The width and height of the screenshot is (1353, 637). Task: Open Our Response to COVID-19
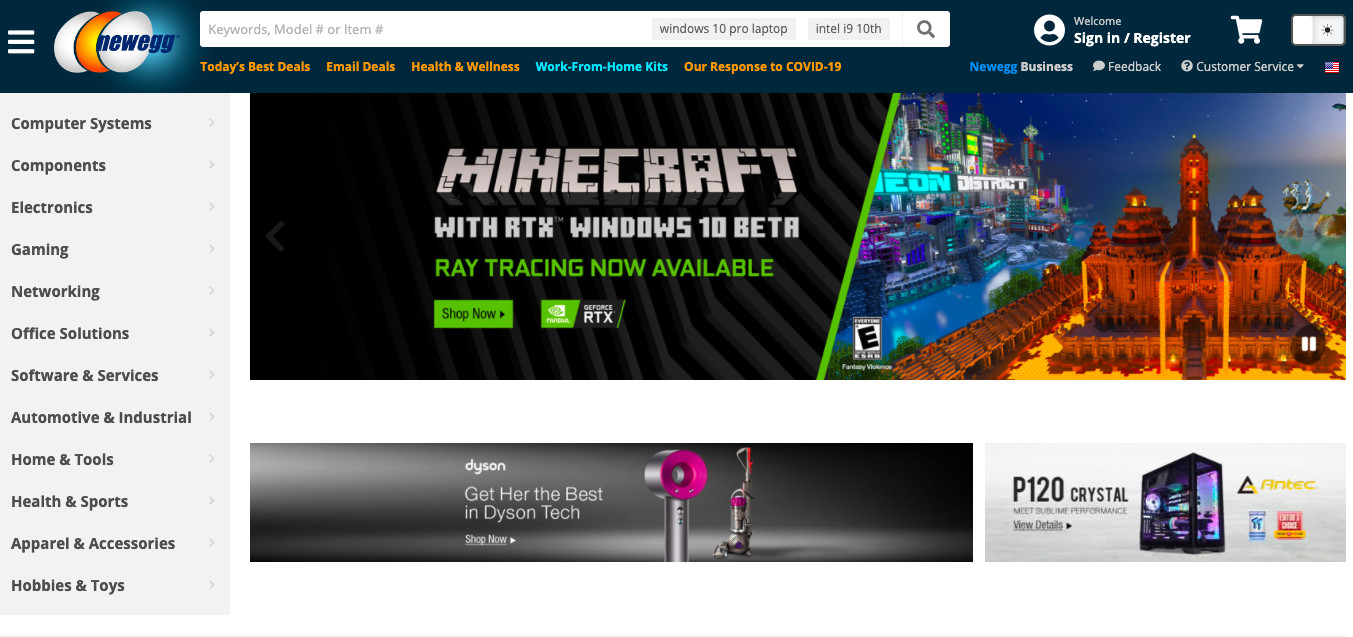(x=762, y=66)
